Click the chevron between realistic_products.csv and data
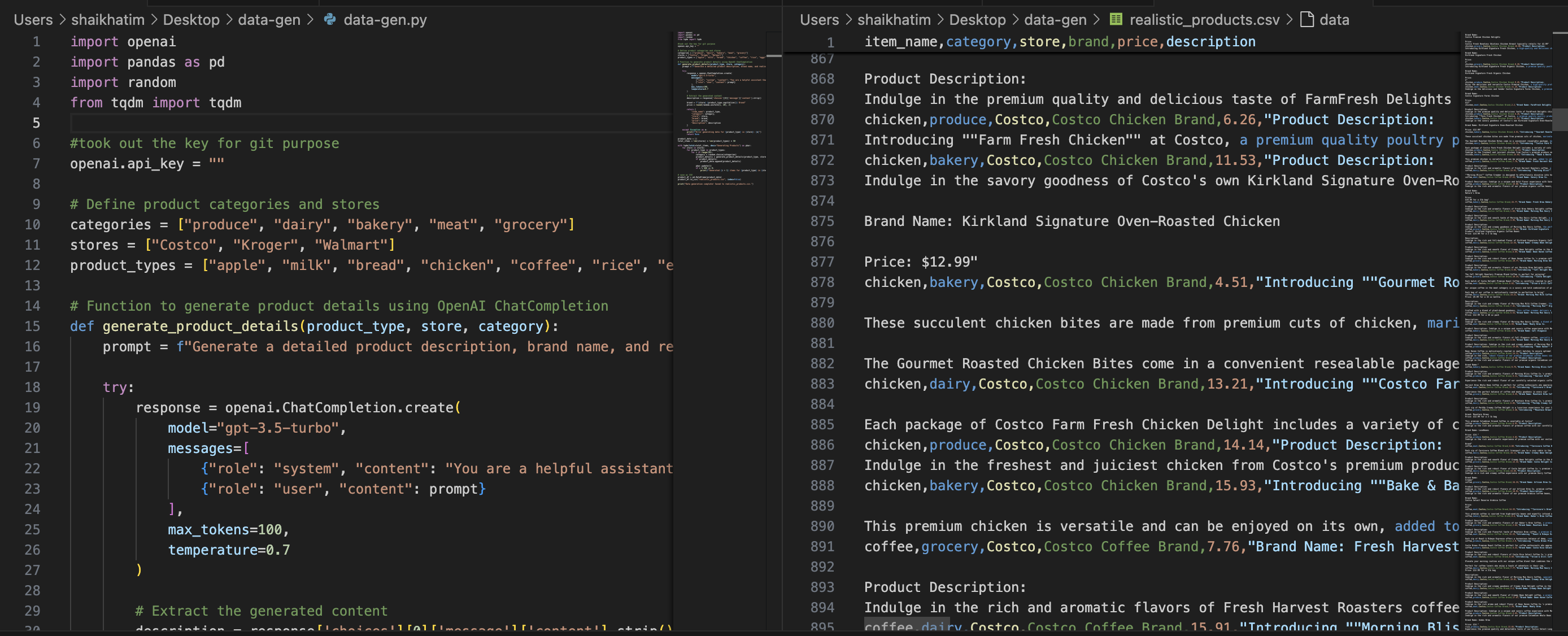Screen dimensions: 1568x636 pos(1289,19)
